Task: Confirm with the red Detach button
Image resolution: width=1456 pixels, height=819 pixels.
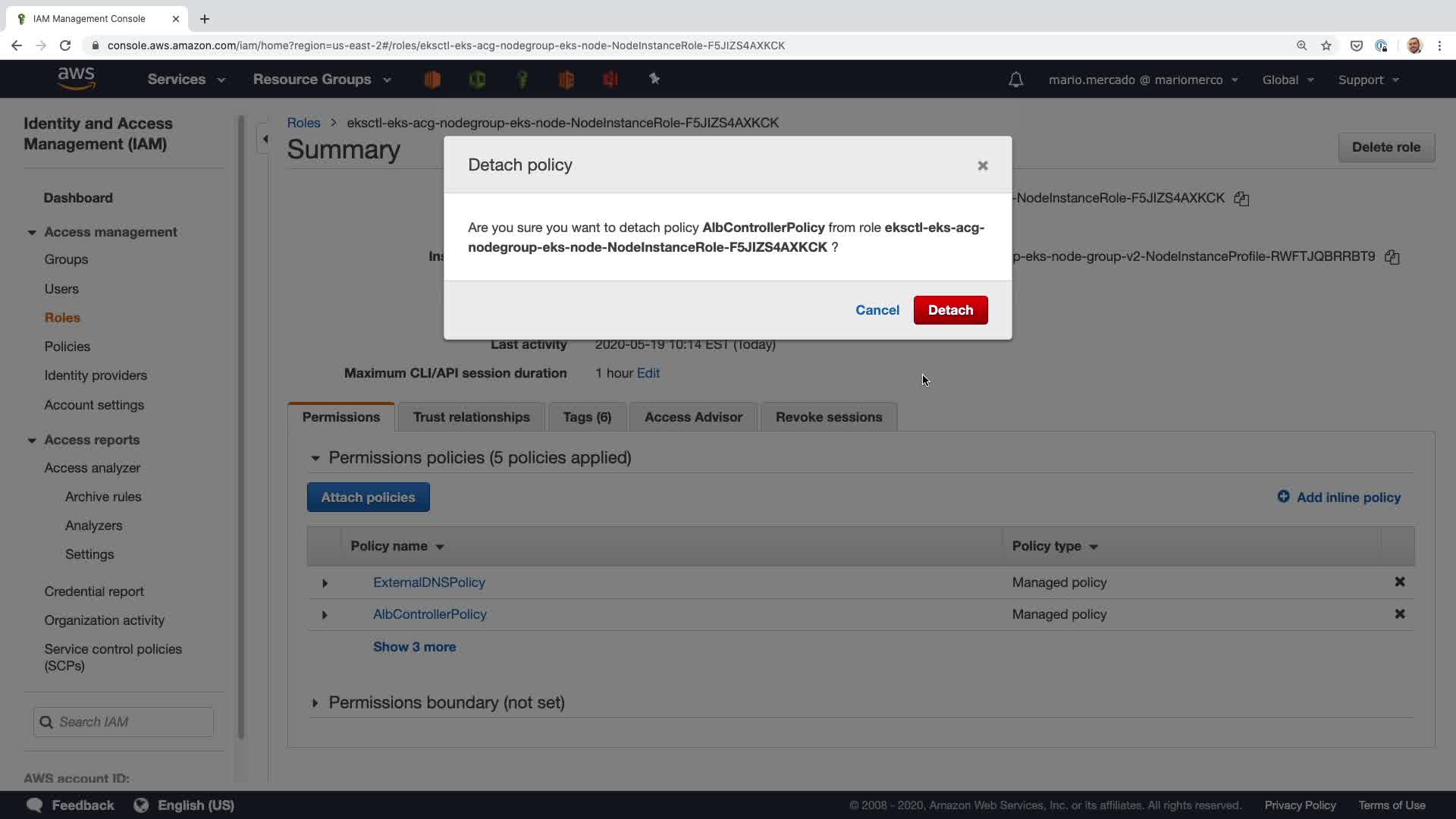Action: coord(949,310)
